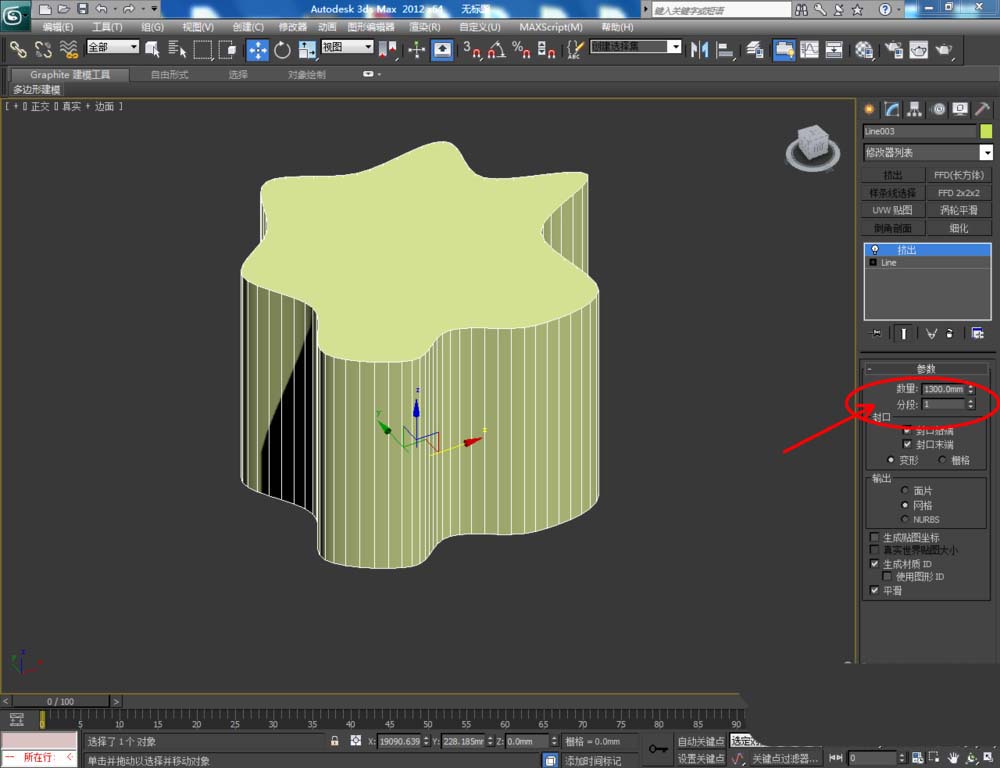The height and width of the screenshot is (768, 1000).
Task: Open the Hierarchy panel tab
Action: tap(915, 109)
